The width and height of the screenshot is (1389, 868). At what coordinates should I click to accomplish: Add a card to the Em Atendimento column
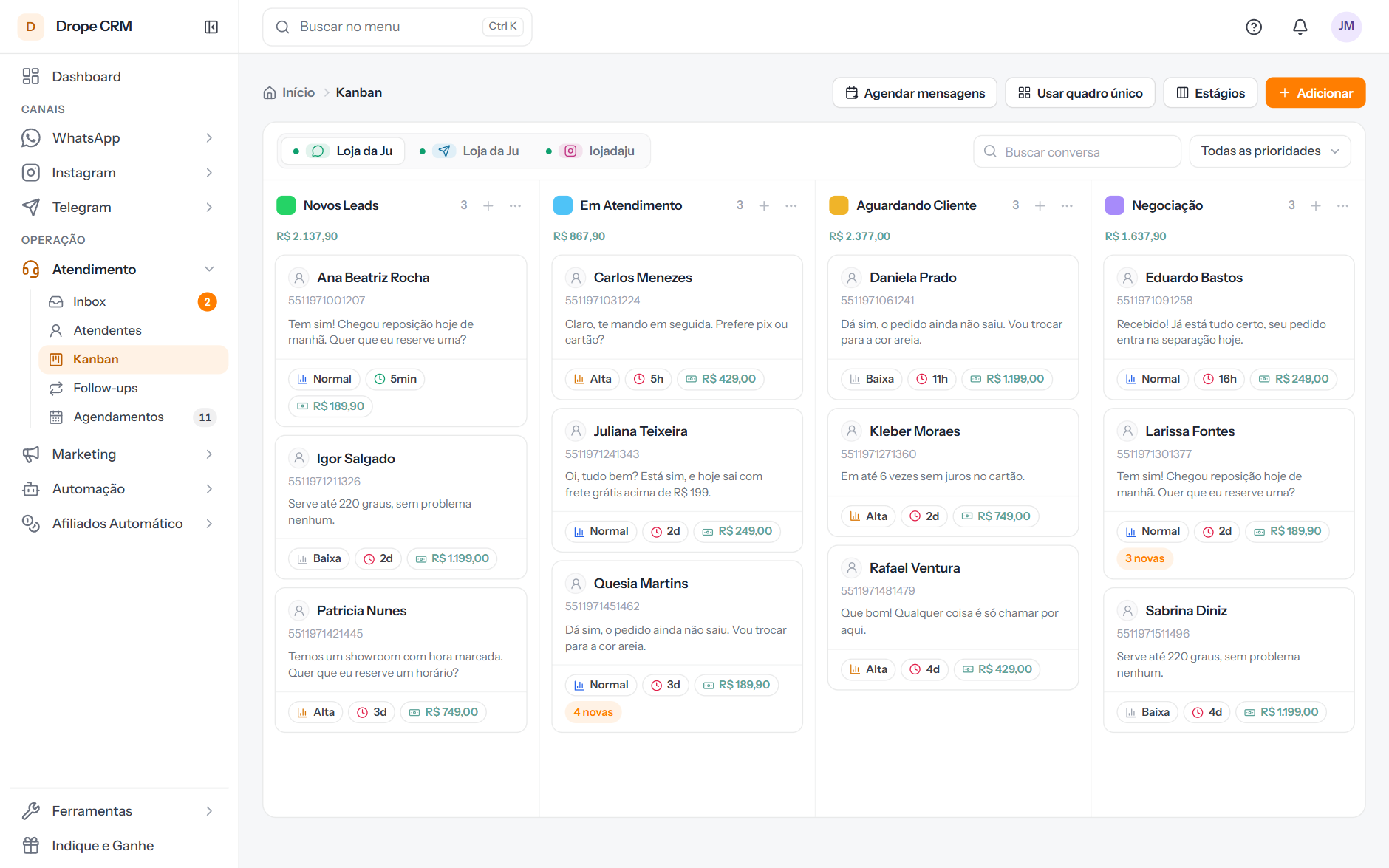pos(764,205)
